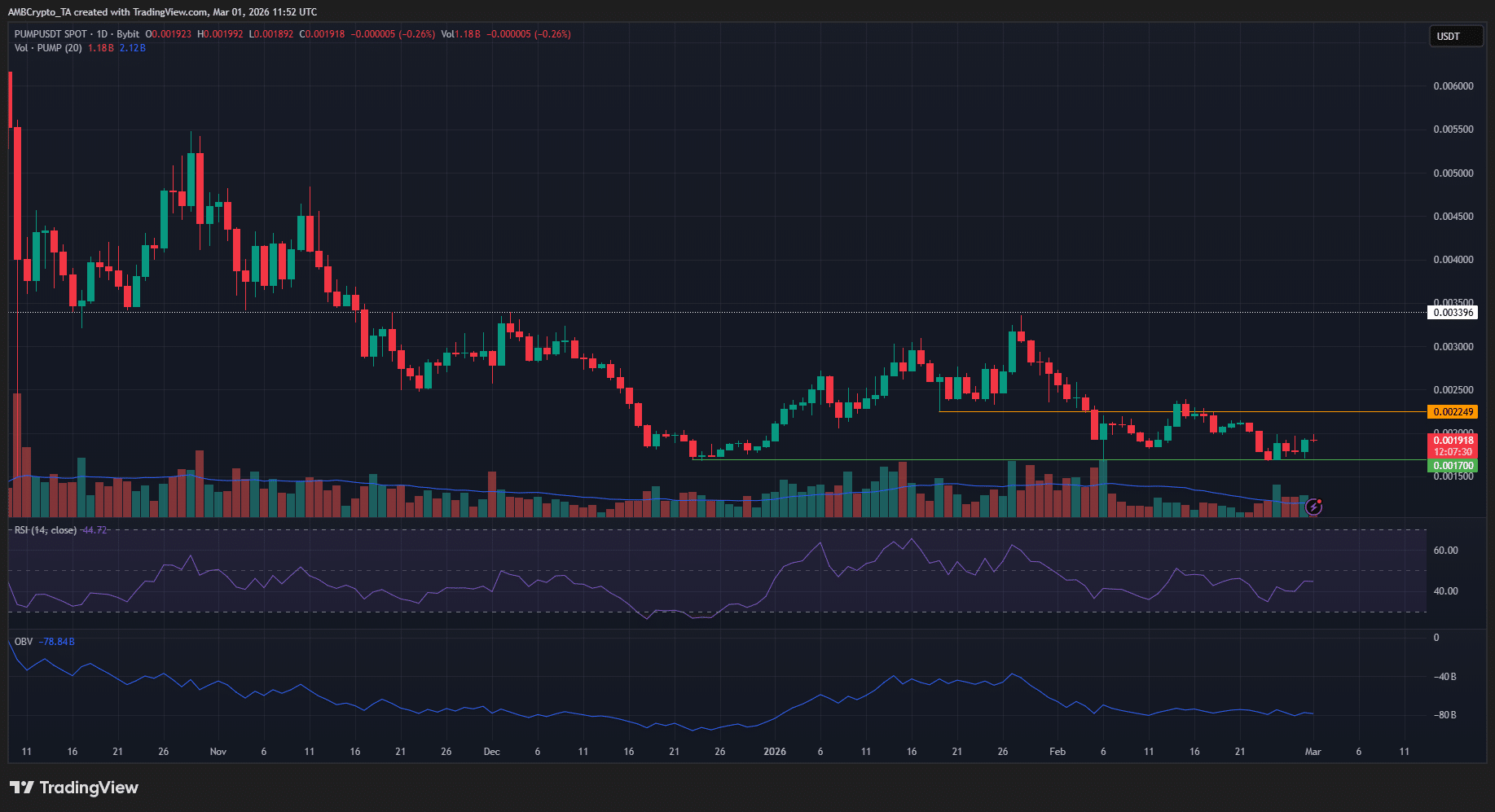Viewport: 1495px width, 812px height.
Task: Click the green 0.001700 support price label
Action: [1456, 465]
